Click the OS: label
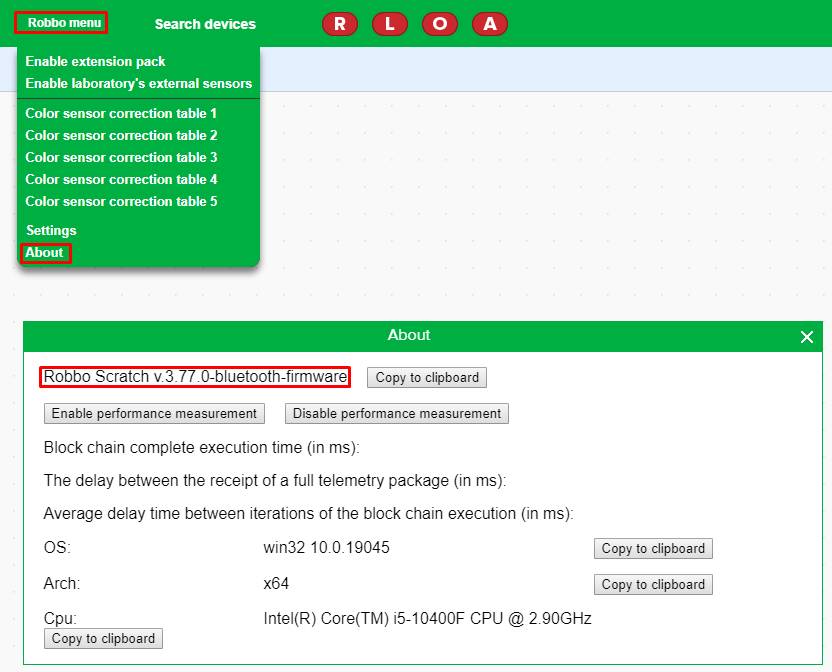The image size is (832, 672). [x=57, y=547]
